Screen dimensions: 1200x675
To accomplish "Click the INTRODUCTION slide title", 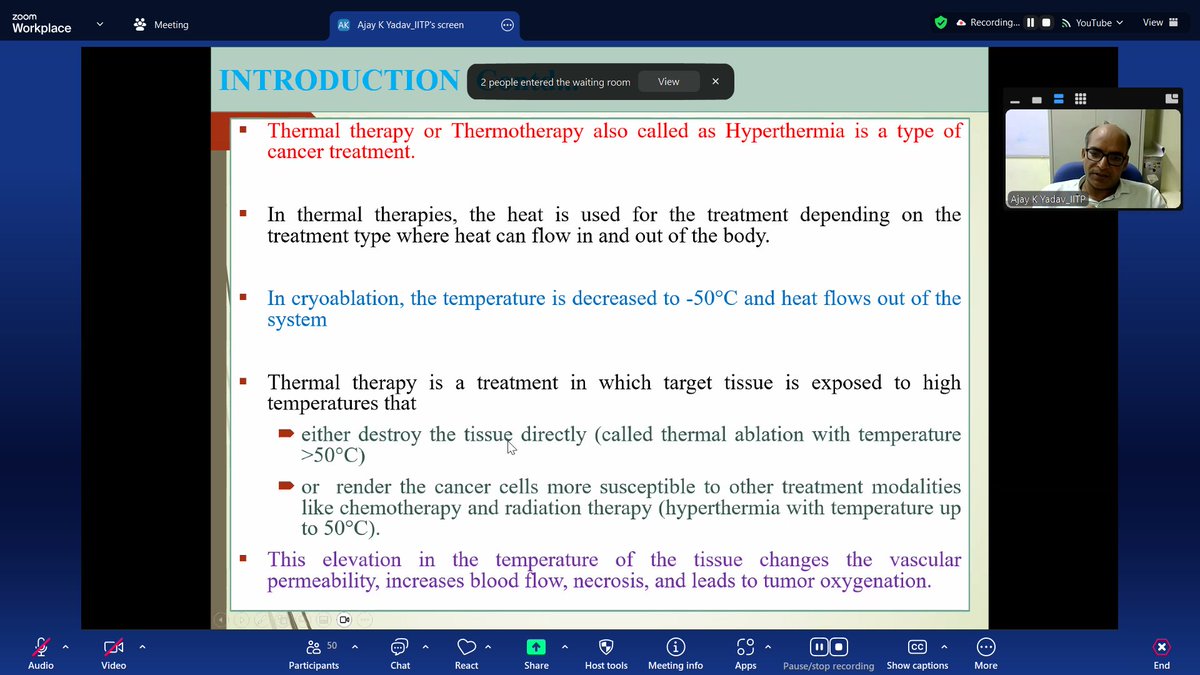I will click(x=340, y=80).
